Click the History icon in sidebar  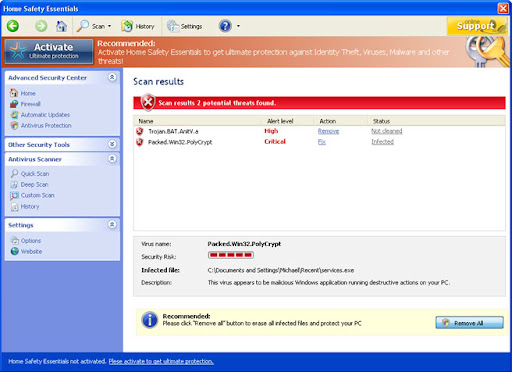click(x=14, y=207)
